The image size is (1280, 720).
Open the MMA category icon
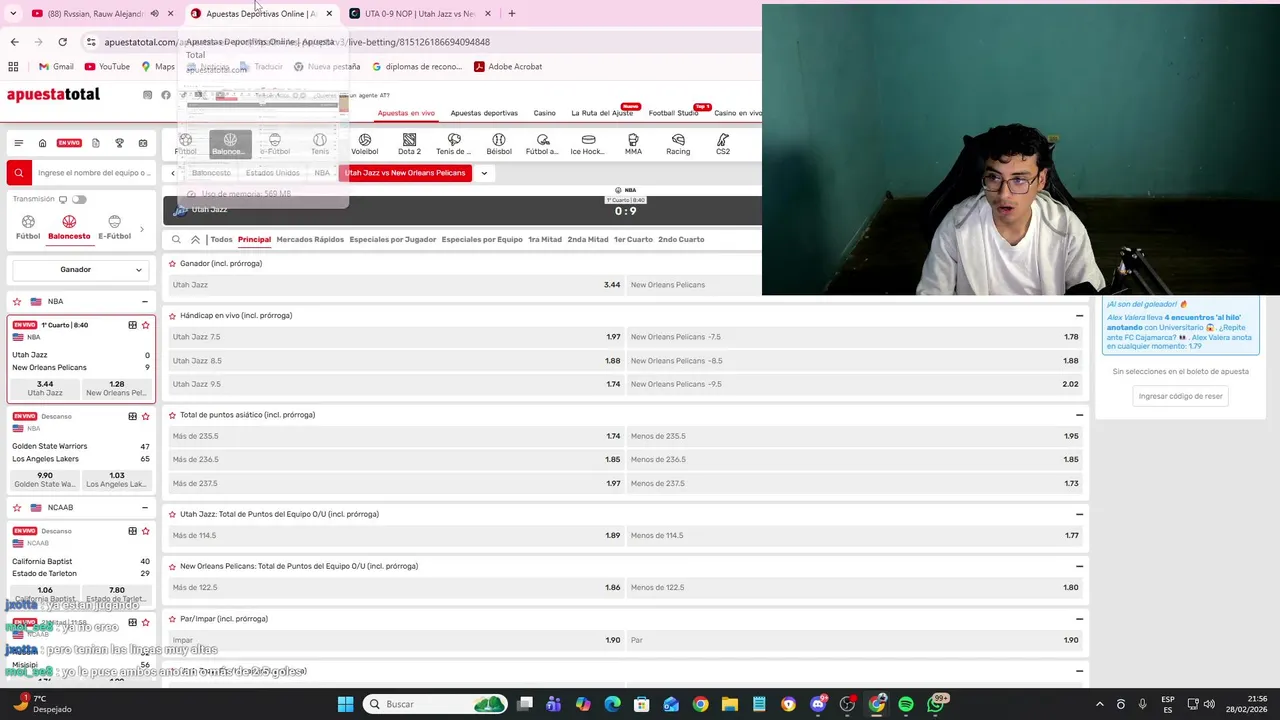[633, 144]
